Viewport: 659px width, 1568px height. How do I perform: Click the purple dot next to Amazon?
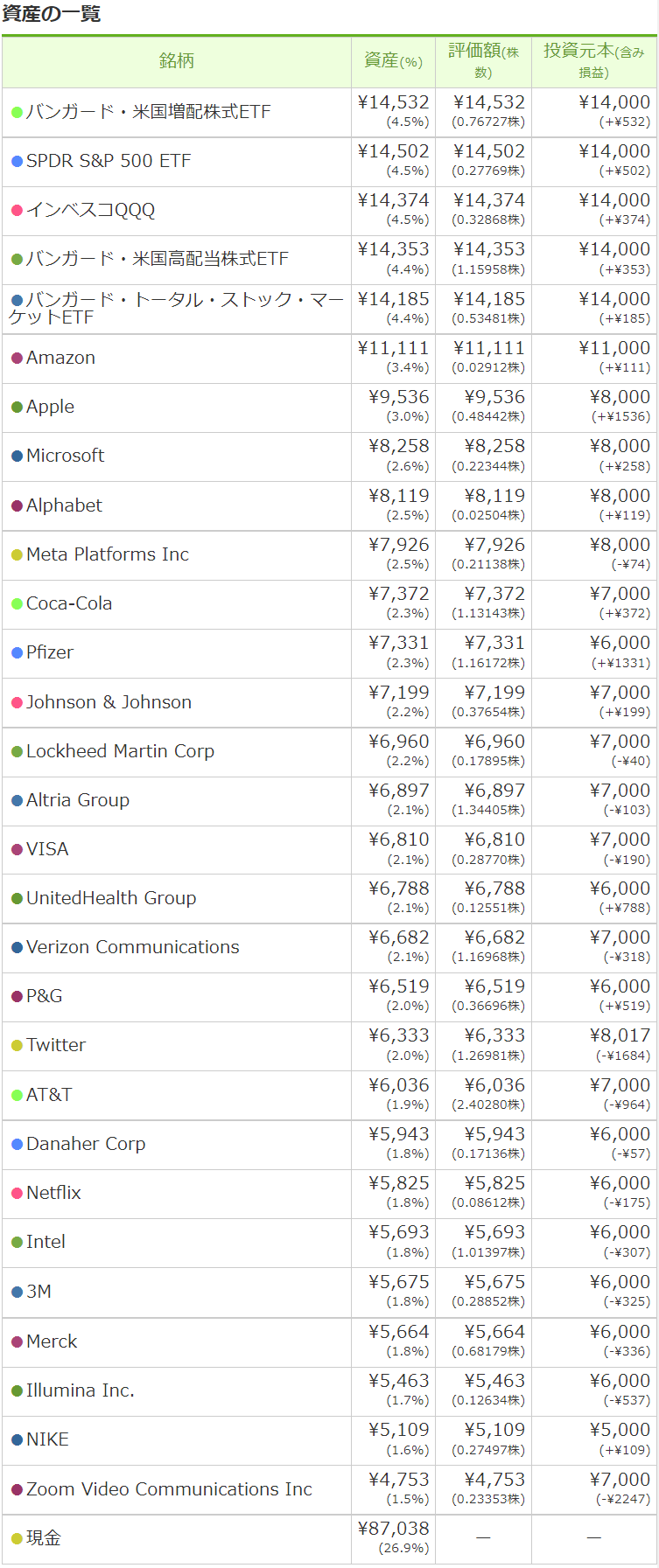point(17,359)
